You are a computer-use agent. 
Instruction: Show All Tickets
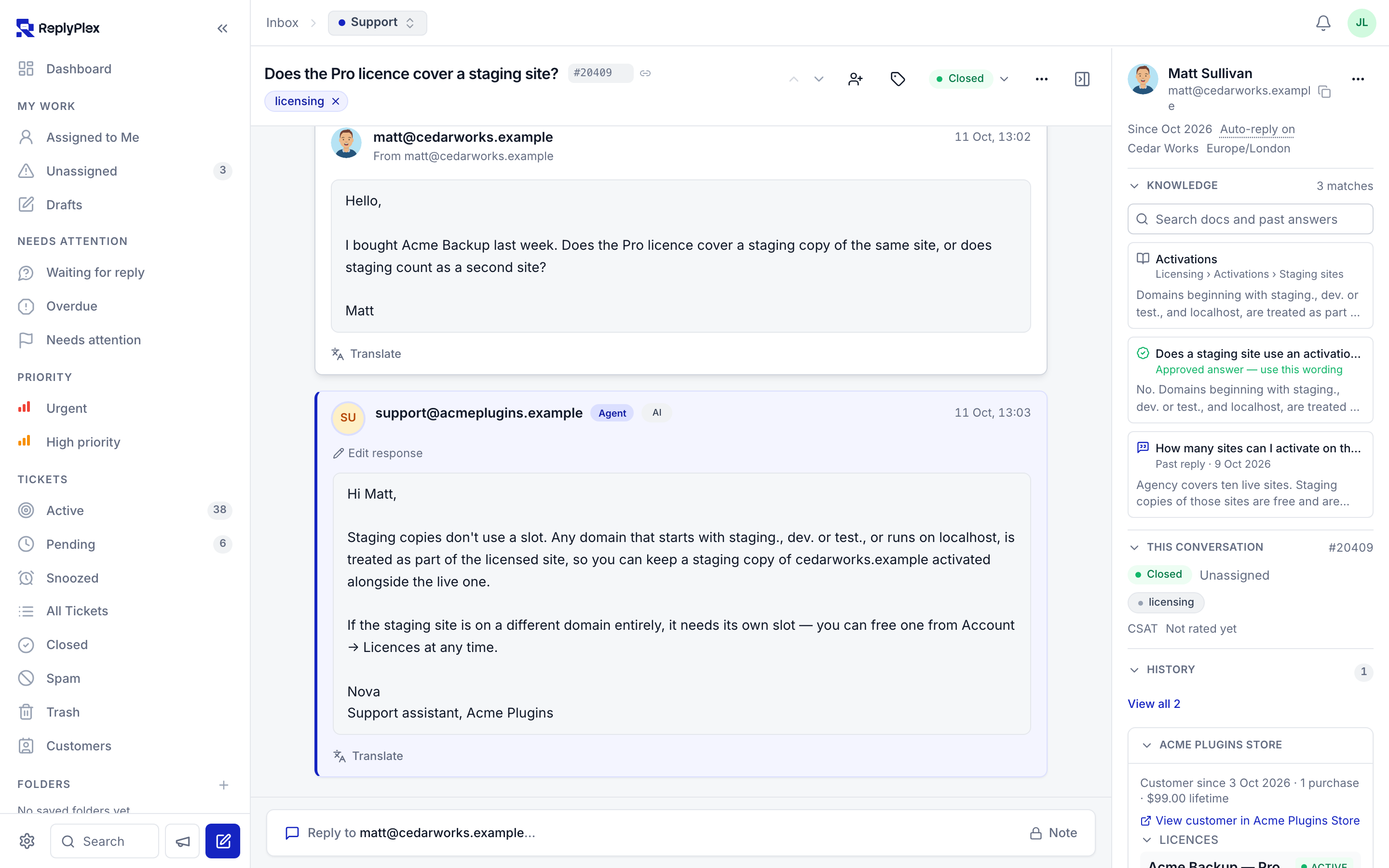pyautogui.click(x=124, y=611)
